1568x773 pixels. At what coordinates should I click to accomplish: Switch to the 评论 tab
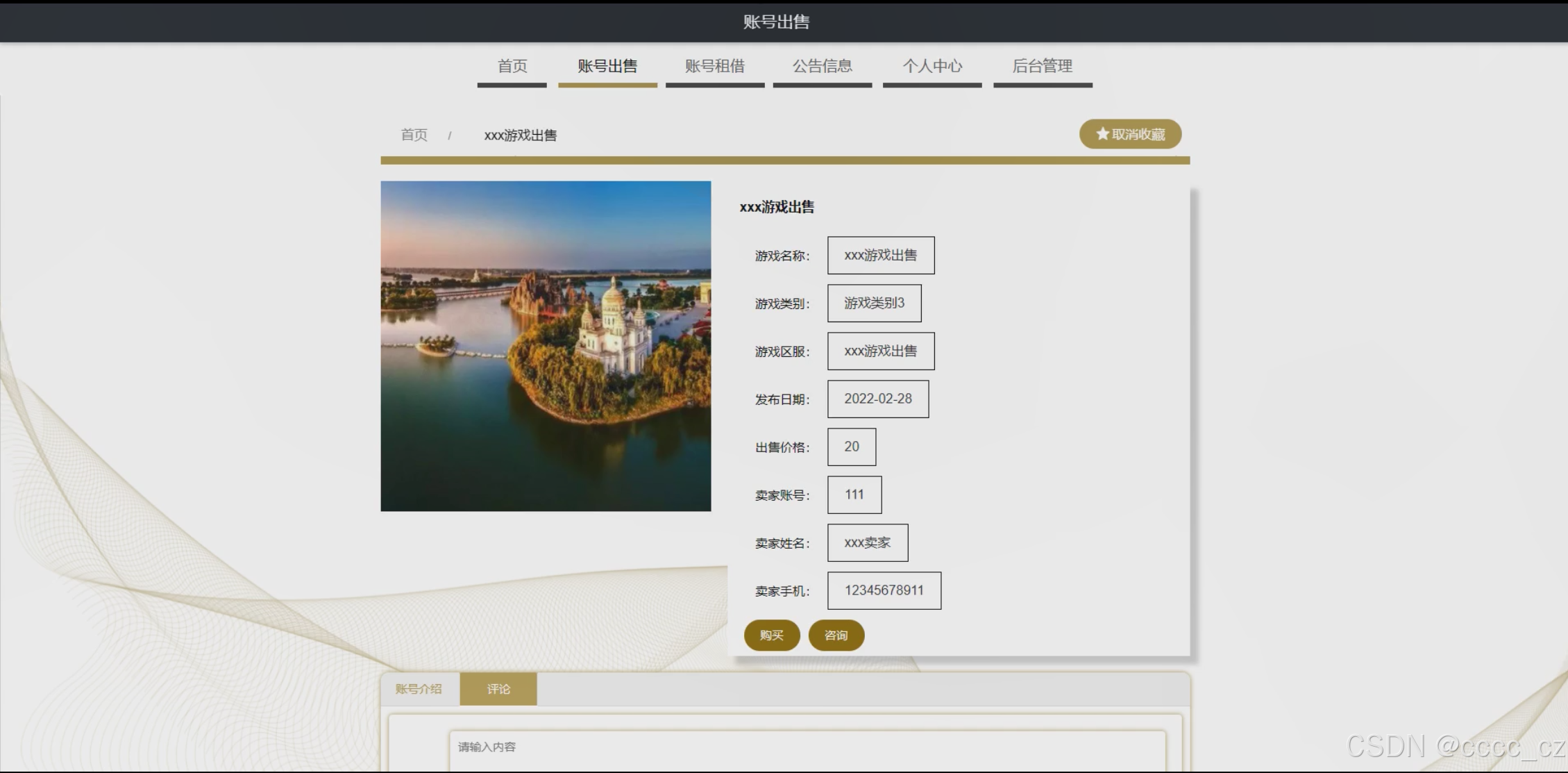tap(498, 689)
